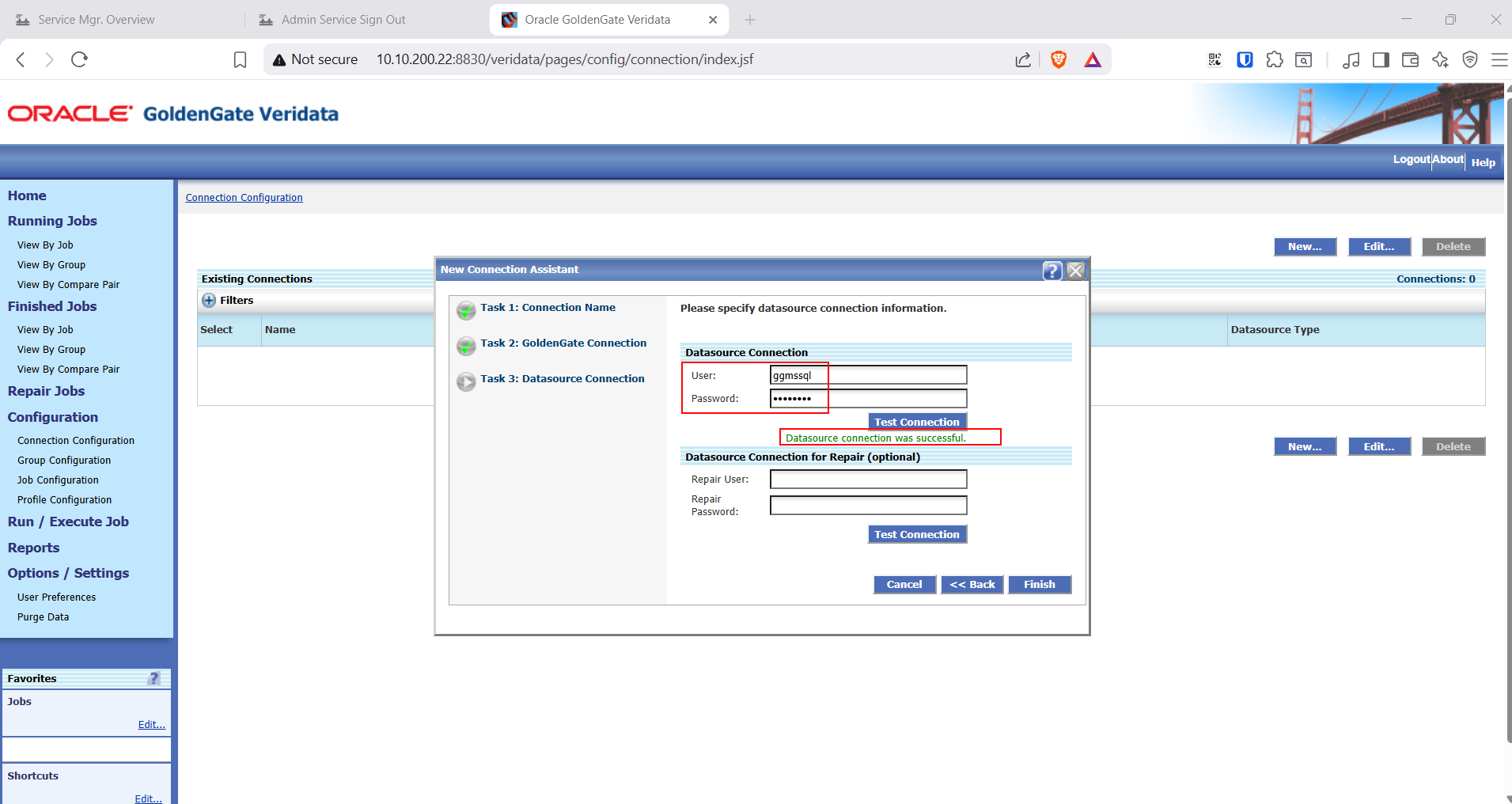
Task: Click the Task 1 Connection Name status icon
Action: click(x=466, y=310)
